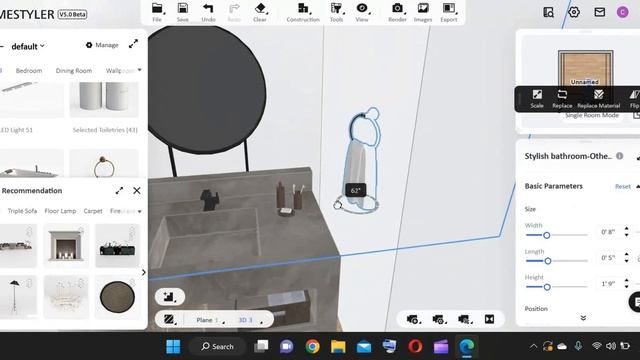Click the Redo arrow icon
The height and width of the screenshot is (360, 640).
[234, 8]
